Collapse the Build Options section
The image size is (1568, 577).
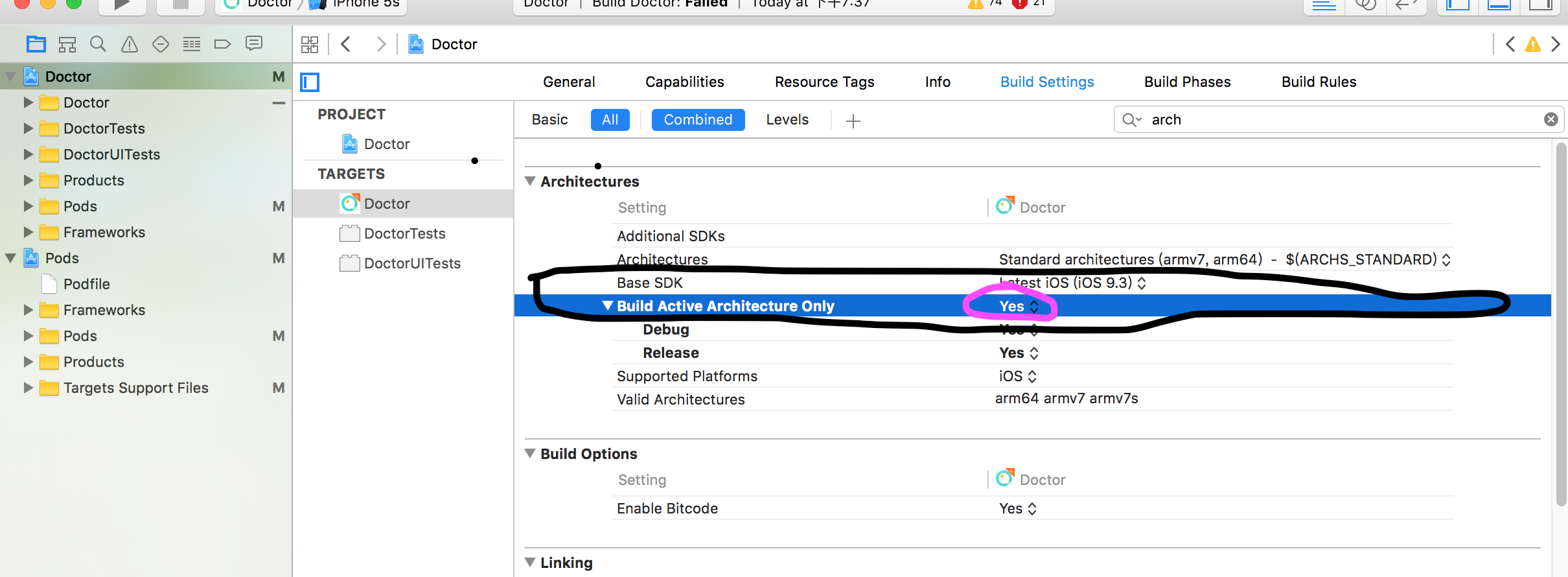tap(530, 453)
